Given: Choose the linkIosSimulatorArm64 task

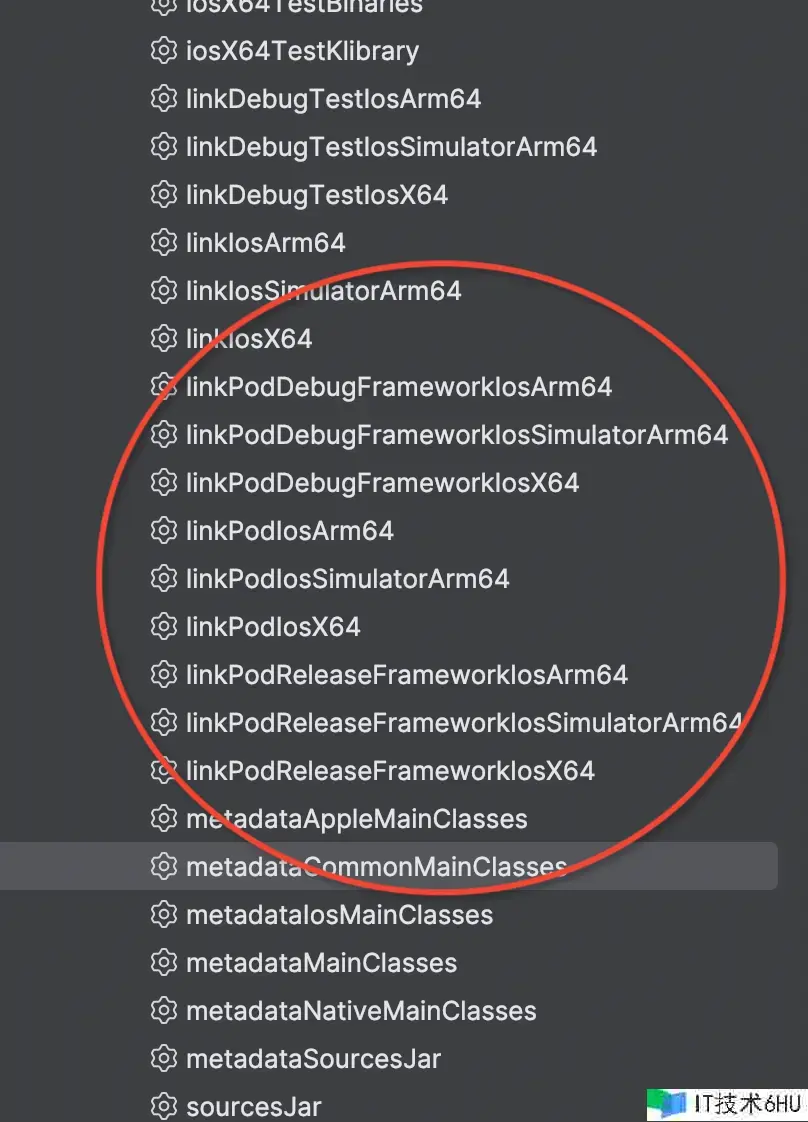Looking at the screenshot, I should tap(323, 291).
